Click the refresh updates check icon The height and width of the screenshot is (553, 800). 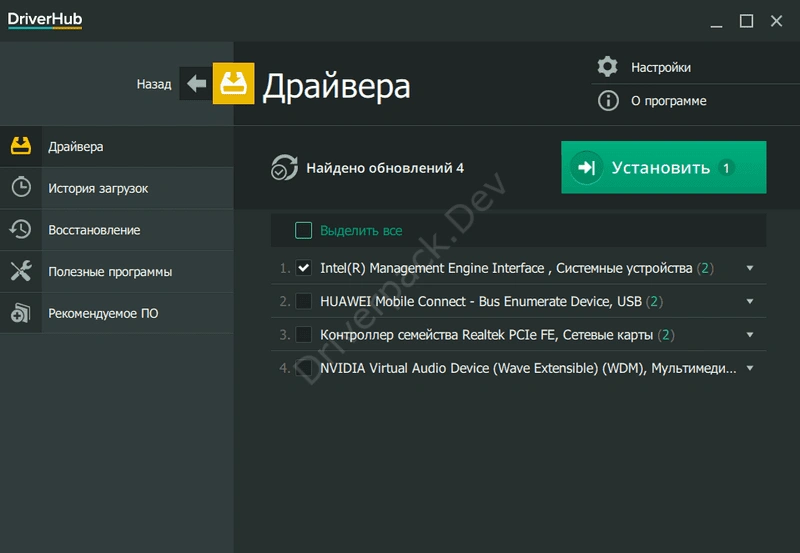point(284,167)
